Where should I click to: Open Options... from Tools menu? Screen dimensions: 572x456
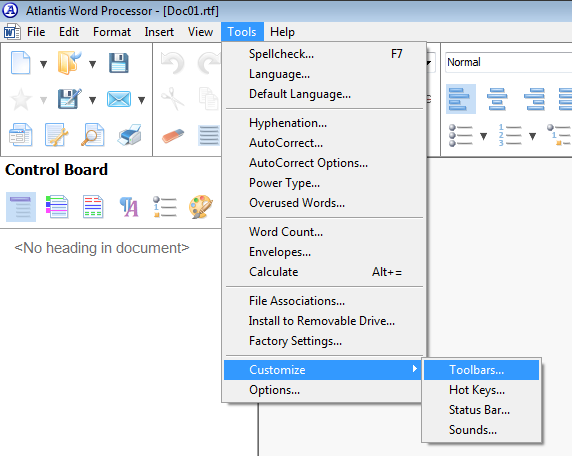323,390
